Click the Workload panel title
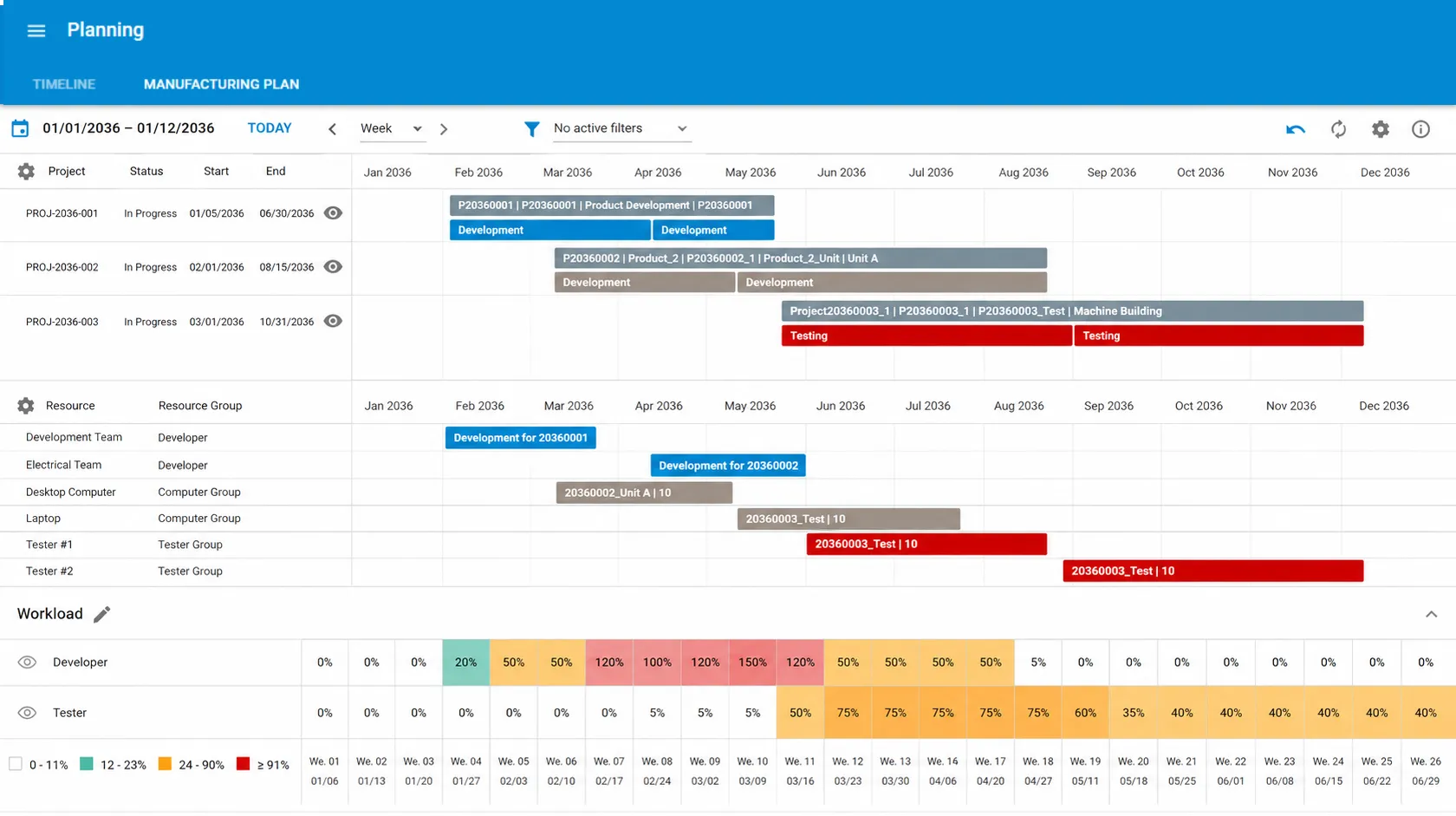This screenshot has width=1456, height=816. point(50,614)
